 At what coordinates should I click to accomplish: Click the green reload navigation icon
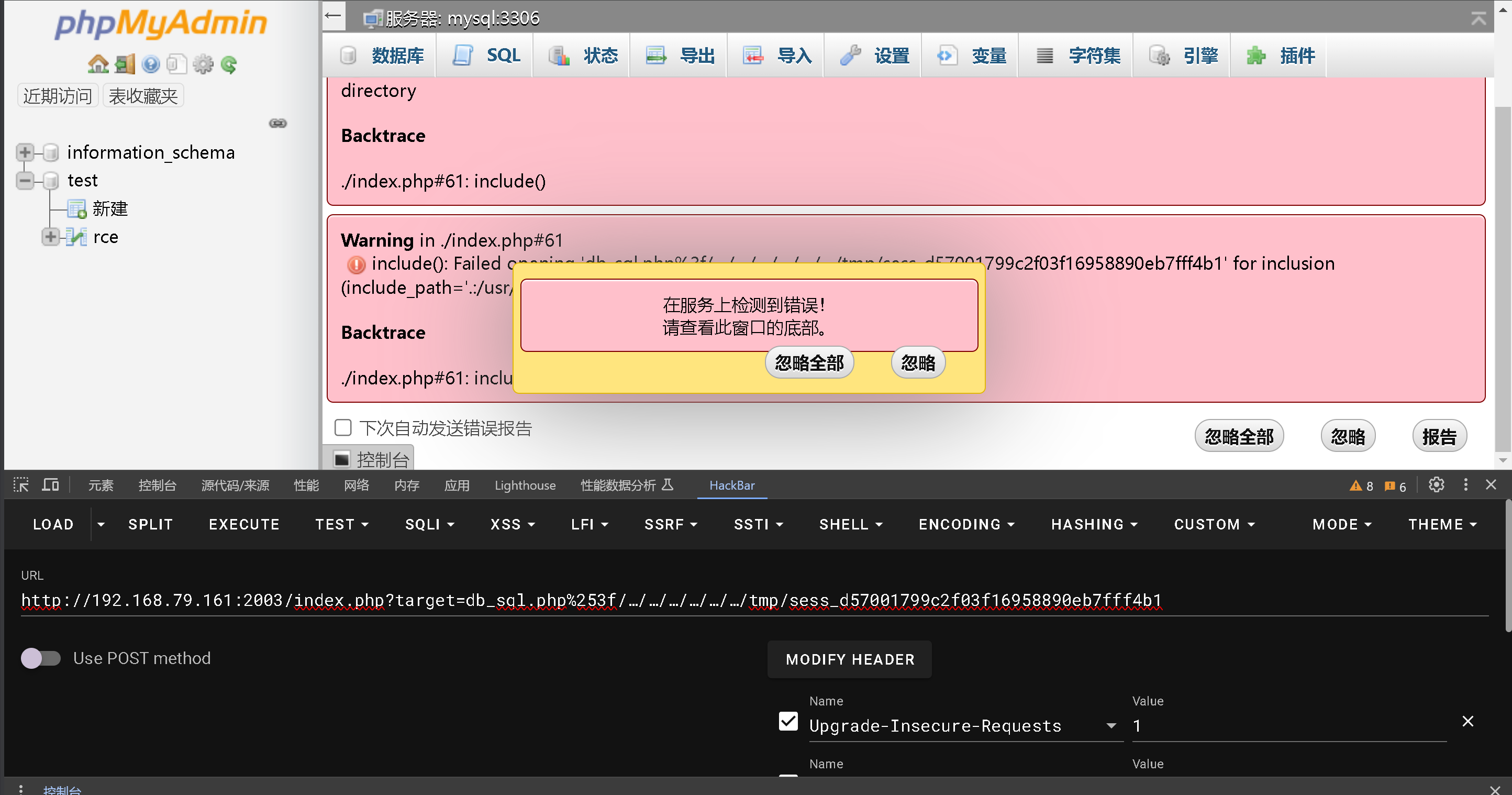coord(229,64)
